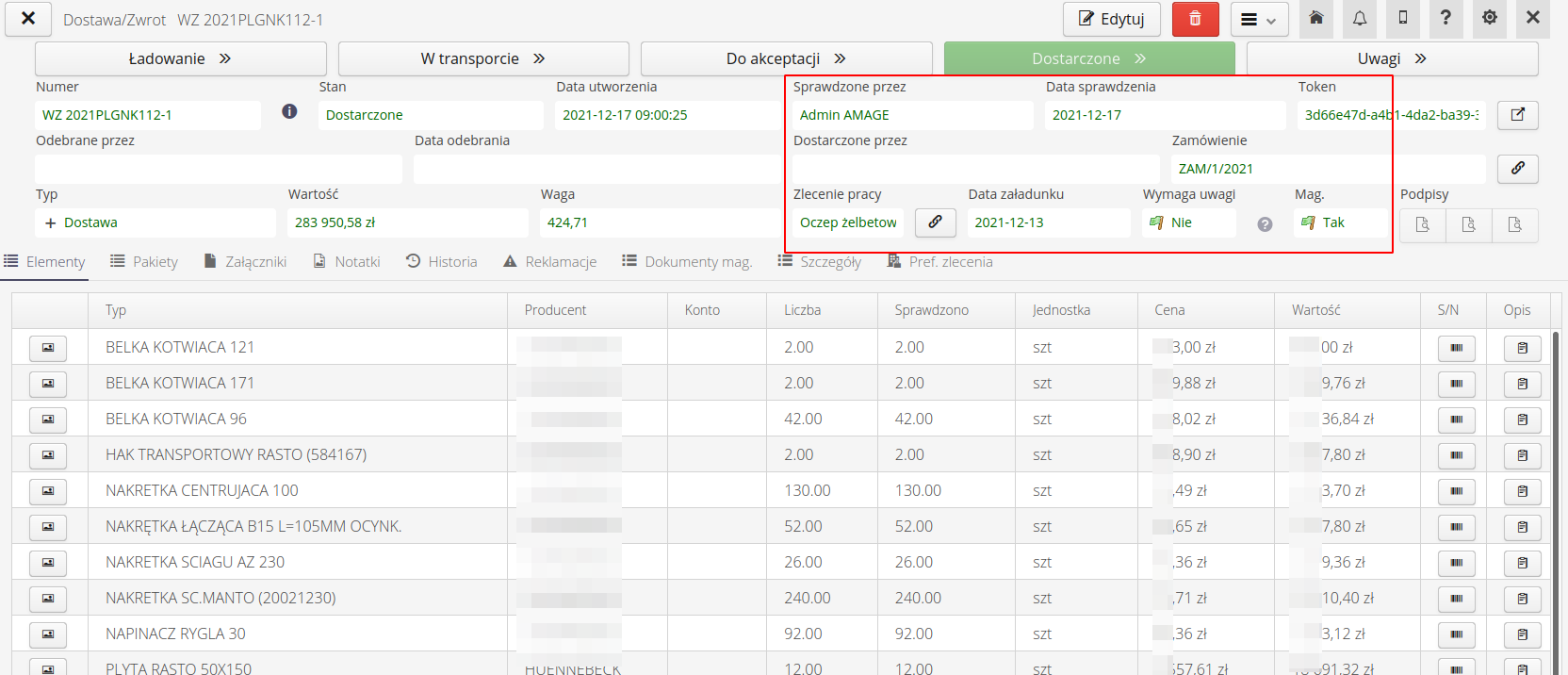Expand the Ładowanie status step

coord(180,58)
